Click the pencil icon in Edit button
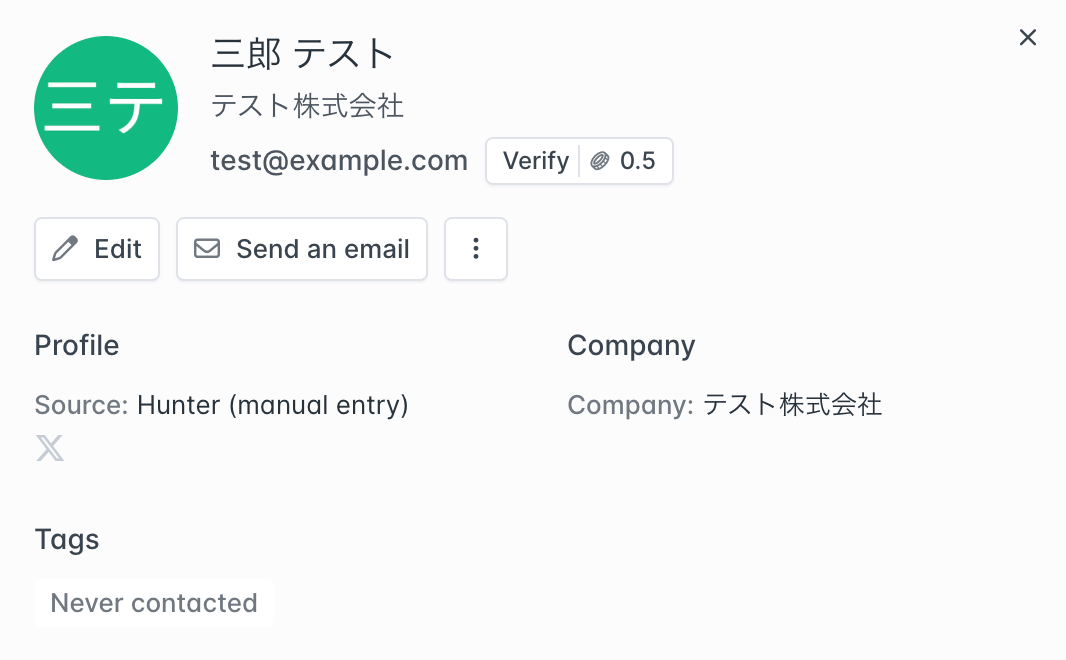This screenshot has width=1066, height=660. pos(65,249)
